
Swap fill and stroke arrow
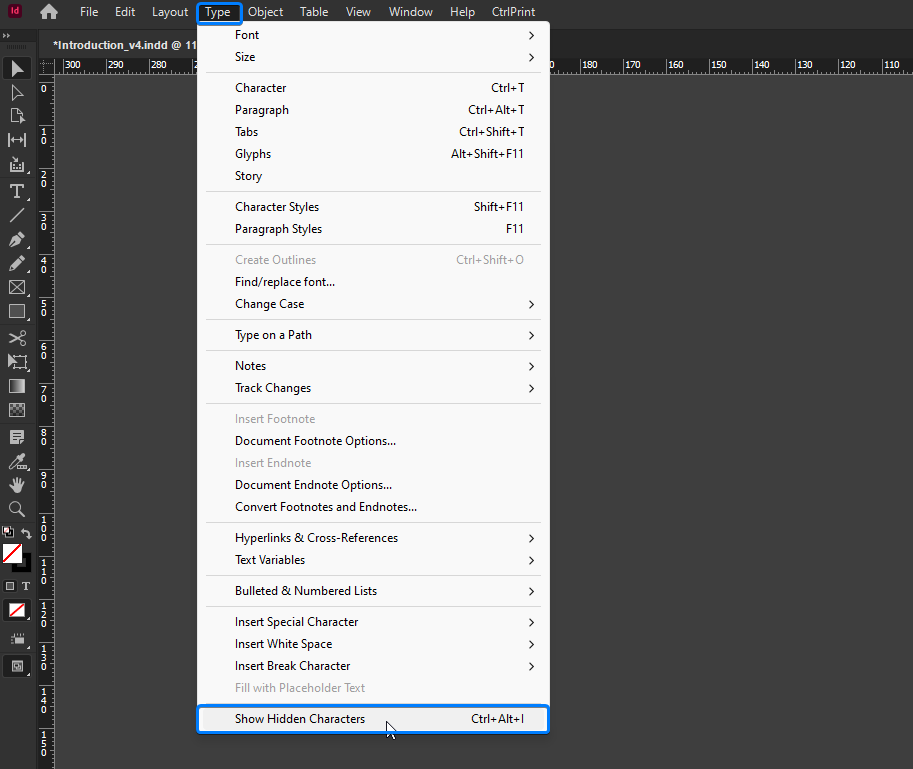coord(26,533)
